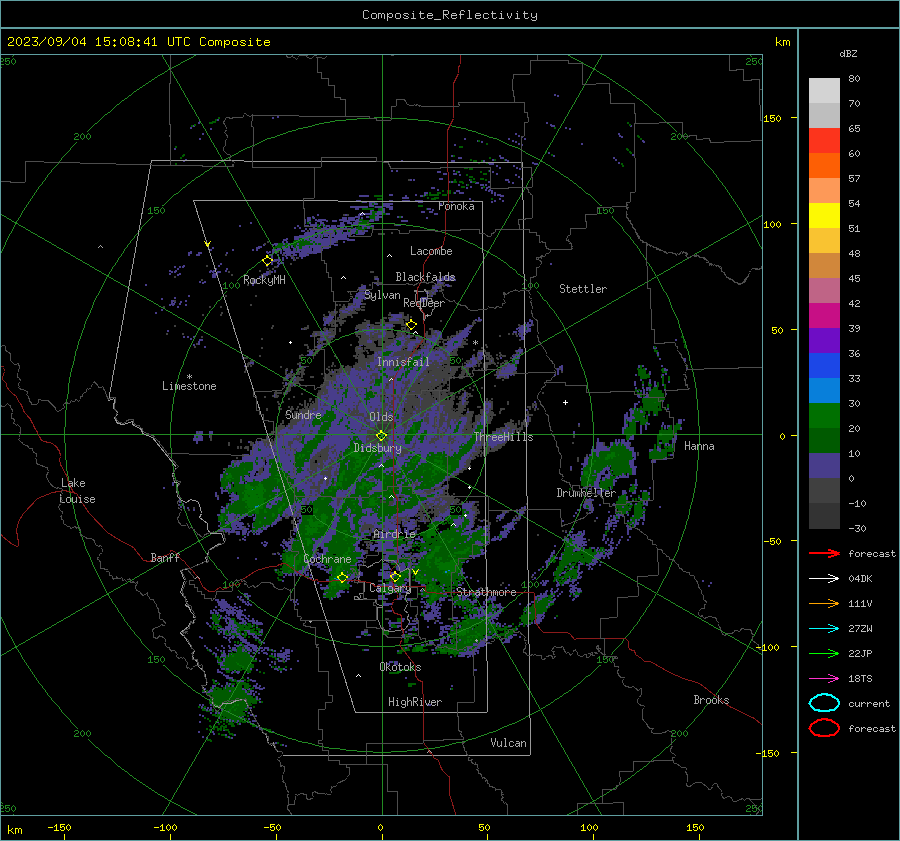The height and width of the screenshot is (841, 900).
Task: Click the Cochrane city label
Action: pyautogui.click(x=327, y=559)
